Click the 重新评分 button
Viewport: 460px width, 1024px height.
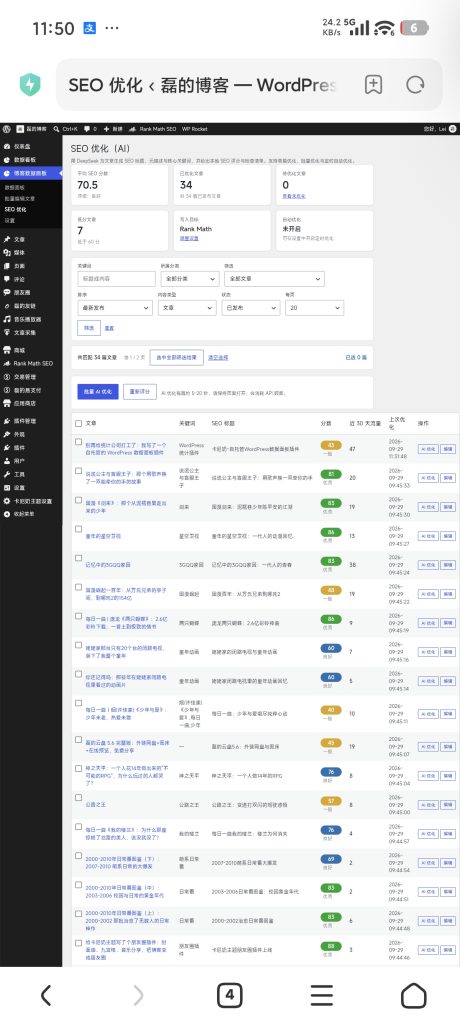click(140, 392)
